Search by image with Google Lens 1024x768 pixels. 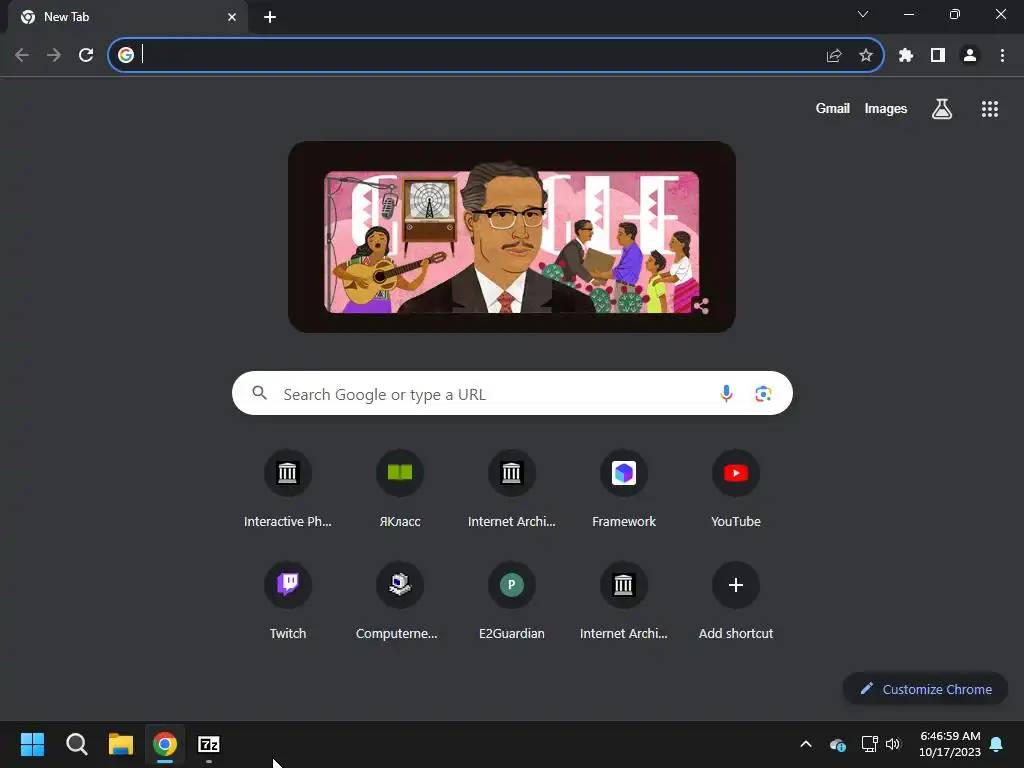coord(763,393)
